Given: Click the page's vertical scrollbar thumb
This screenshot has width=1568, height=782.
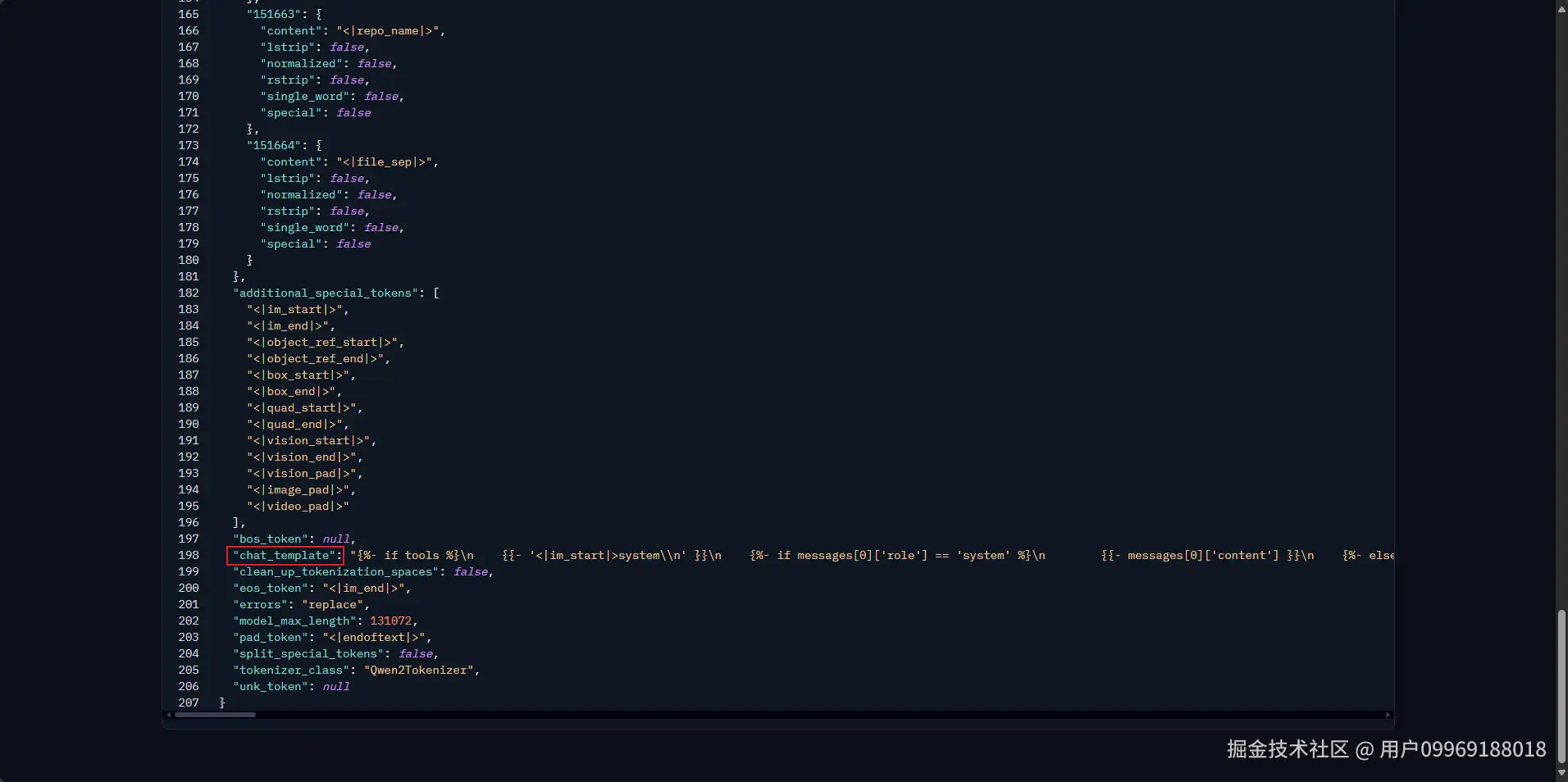Looking at the screenshot, I should (x=1561, y=686).
